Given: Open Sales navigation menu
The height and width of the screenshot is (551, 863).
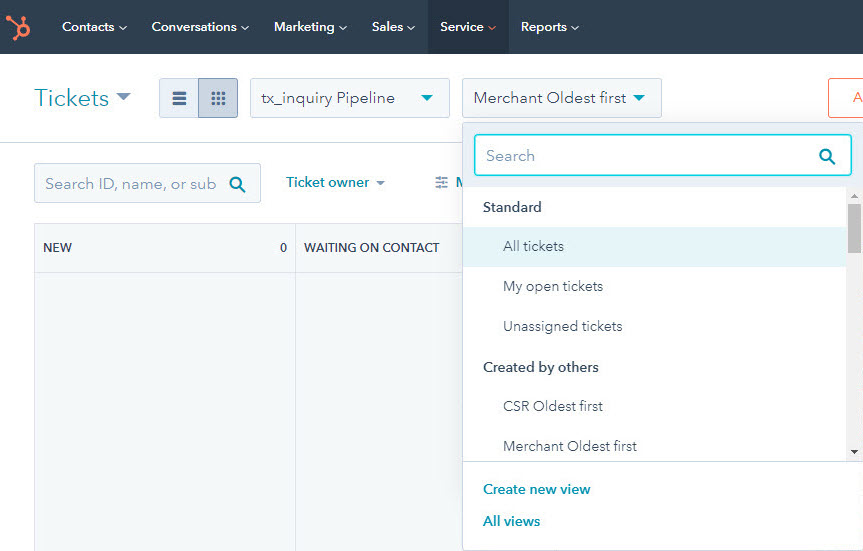Looking at the screenshot, I should click(x=393, y=27).
